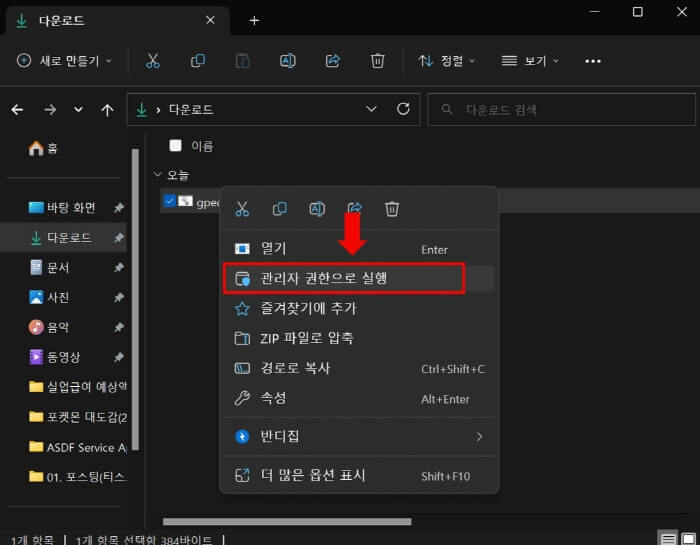700x545 pixels.
Task: Open 바탕 화면 in the sidebar
Action: [x=62, y=208]
